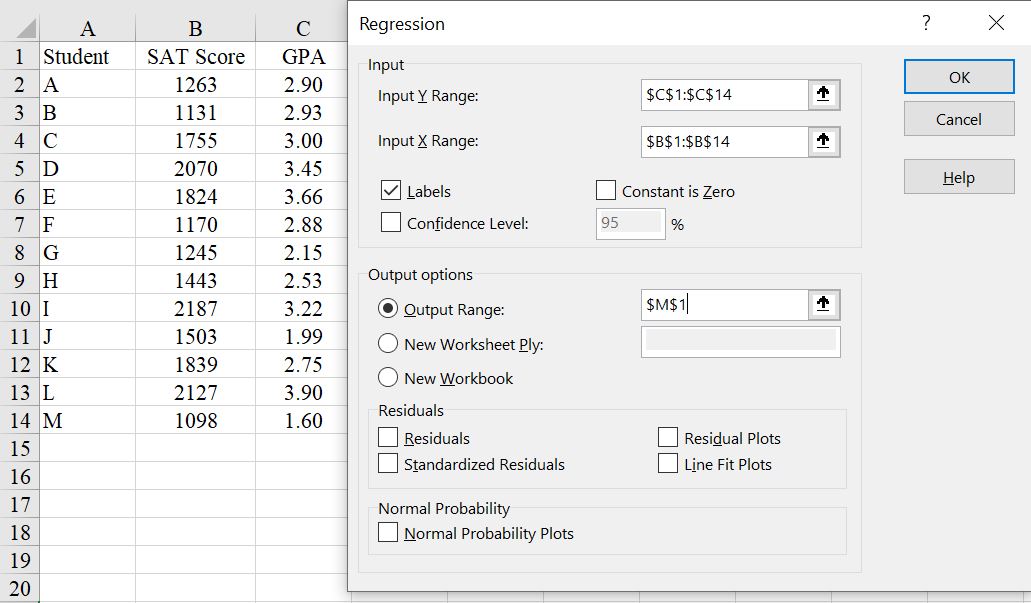Choose the New Workbook radio option
This screenshot has height=603, width=1031.
click(388, 378)
